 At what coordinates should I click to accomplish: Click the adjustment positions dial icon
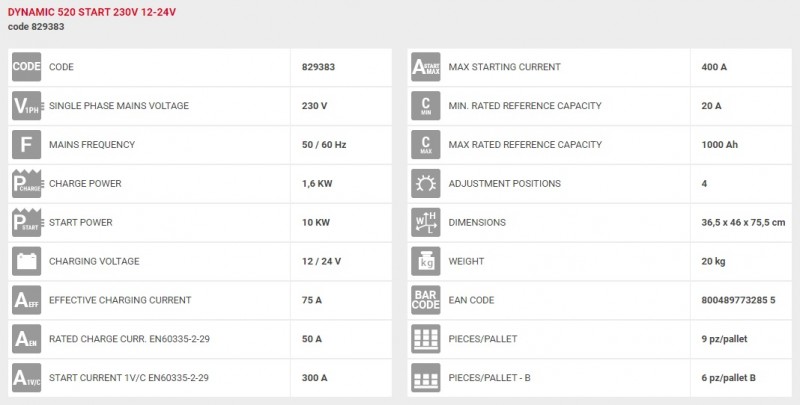coord(426,184)
